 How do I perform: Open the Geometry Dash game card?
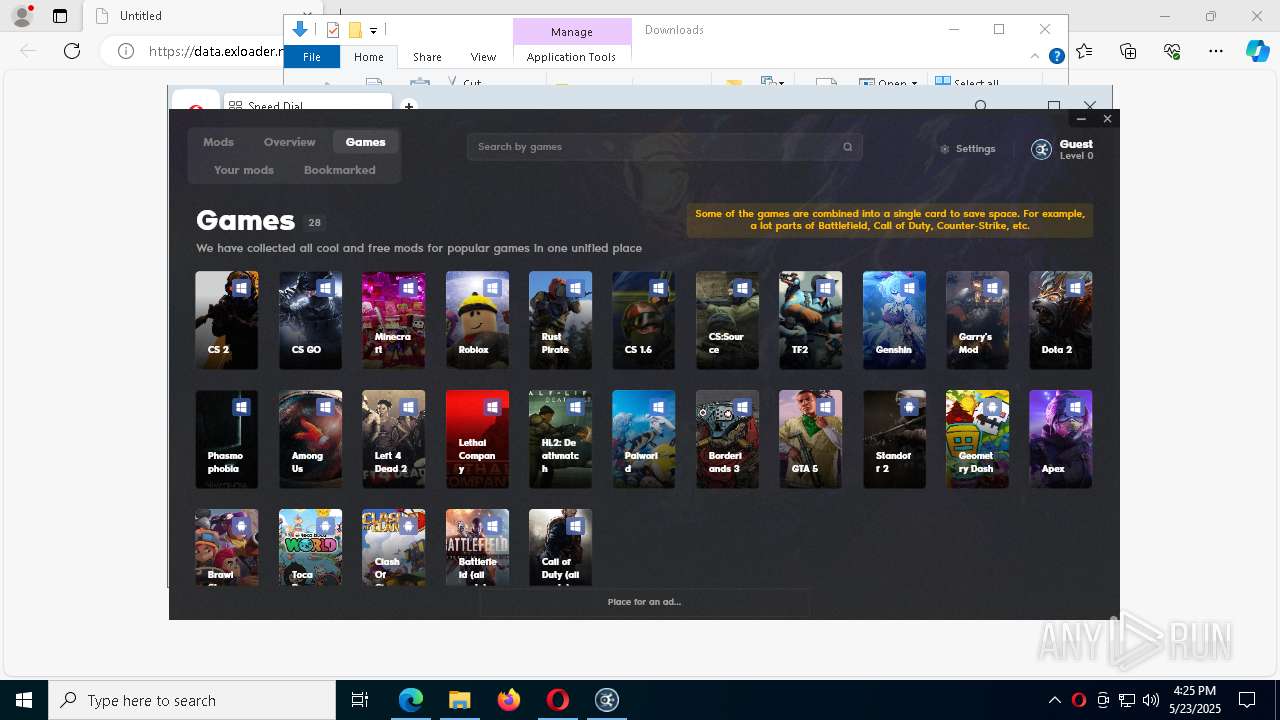[x=977, y=439]
